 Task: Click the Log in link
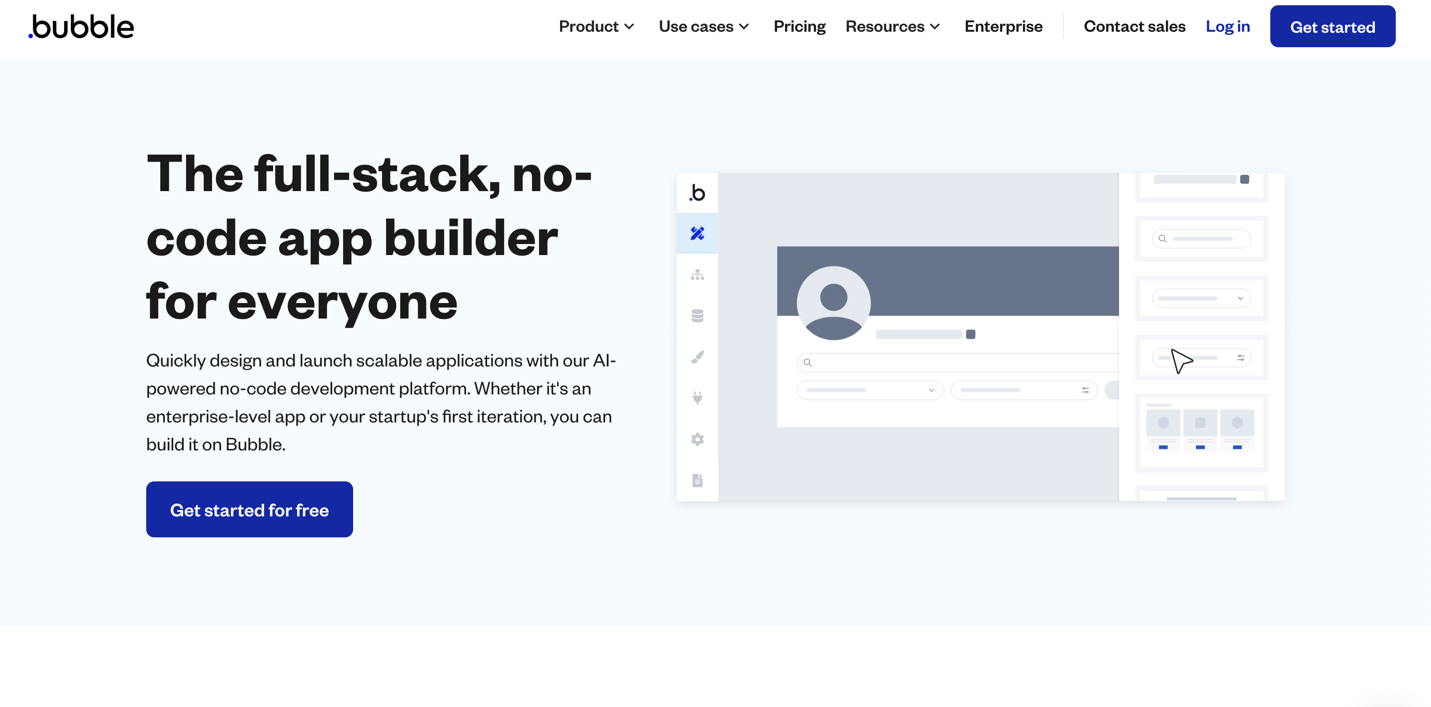click(x=1227, y=27)
